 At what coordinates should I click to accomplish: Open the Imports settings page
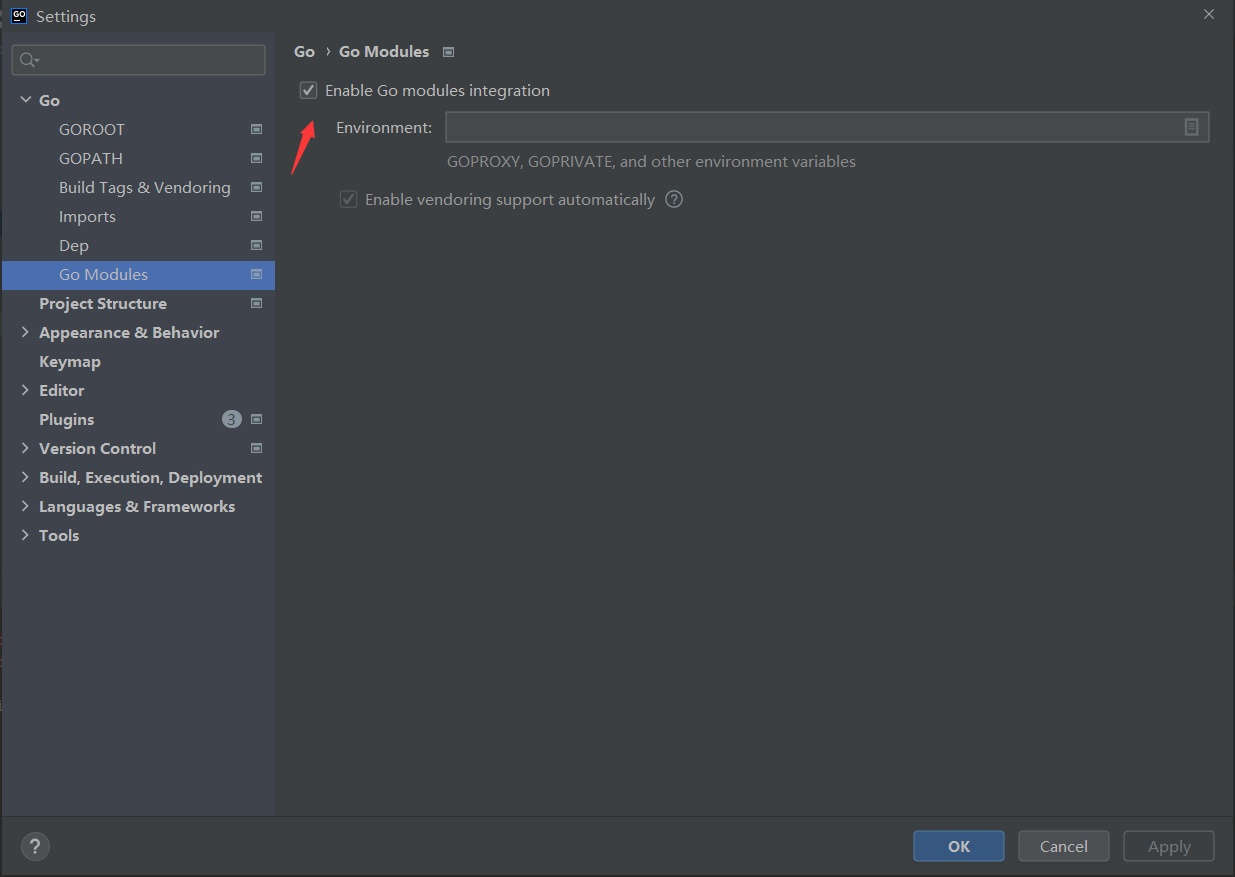87,216
